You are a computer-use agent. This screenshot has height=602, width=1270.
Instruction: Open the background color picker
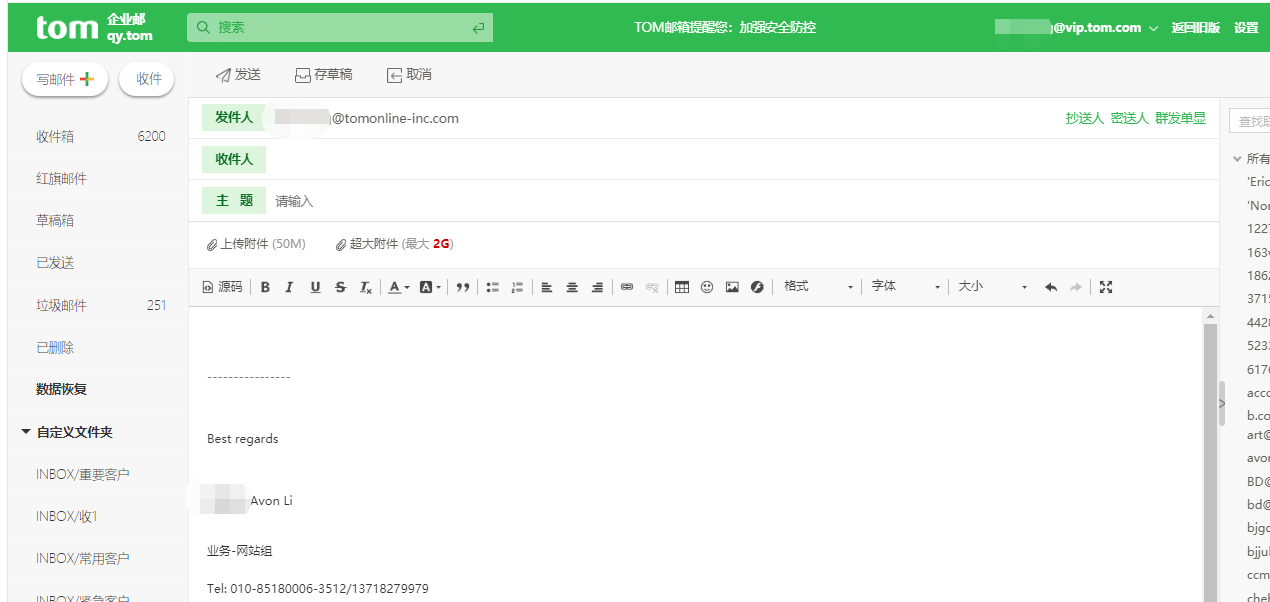coord(430,287)
